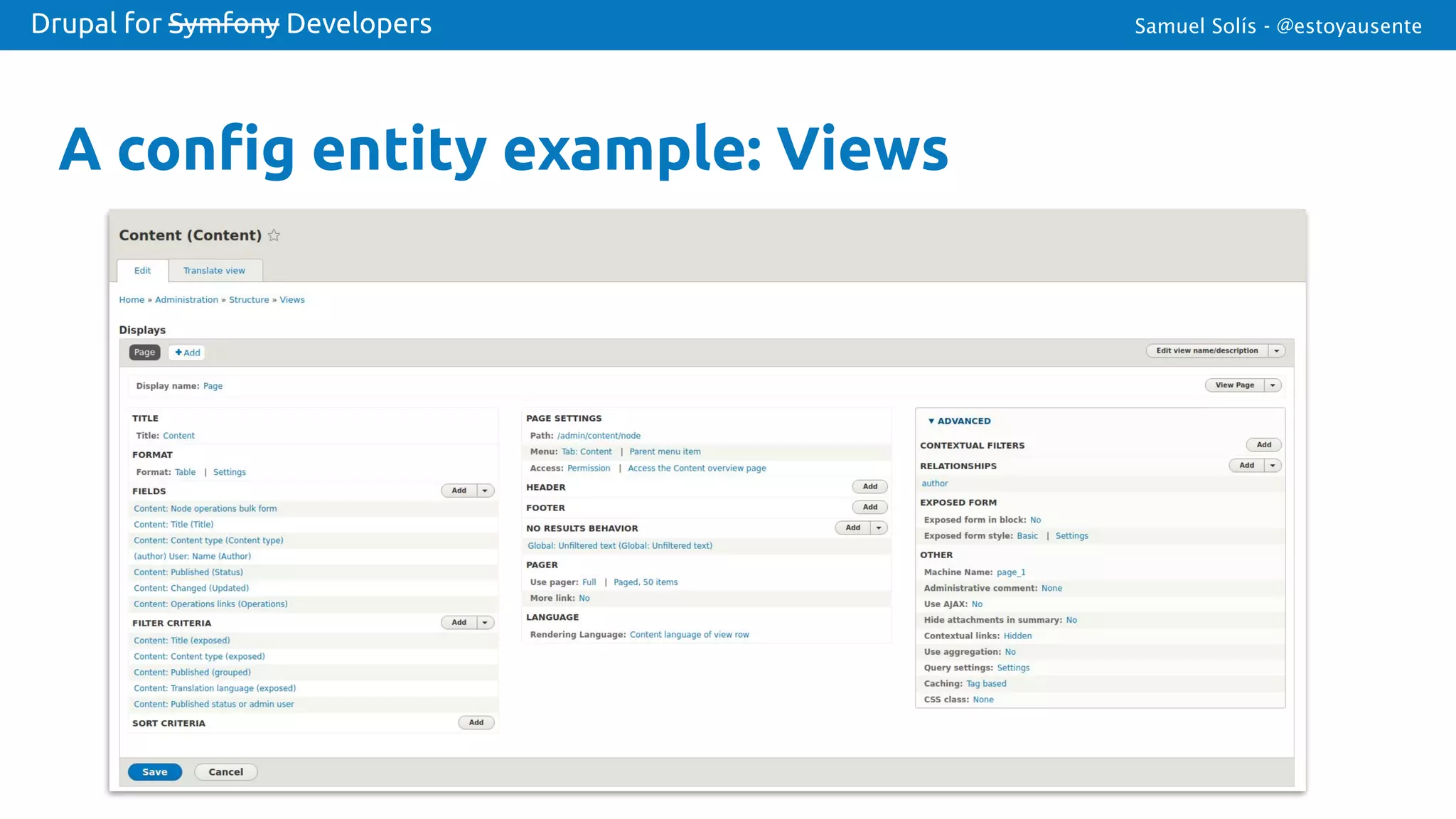Add a new display with +Add

pos(188,353)
